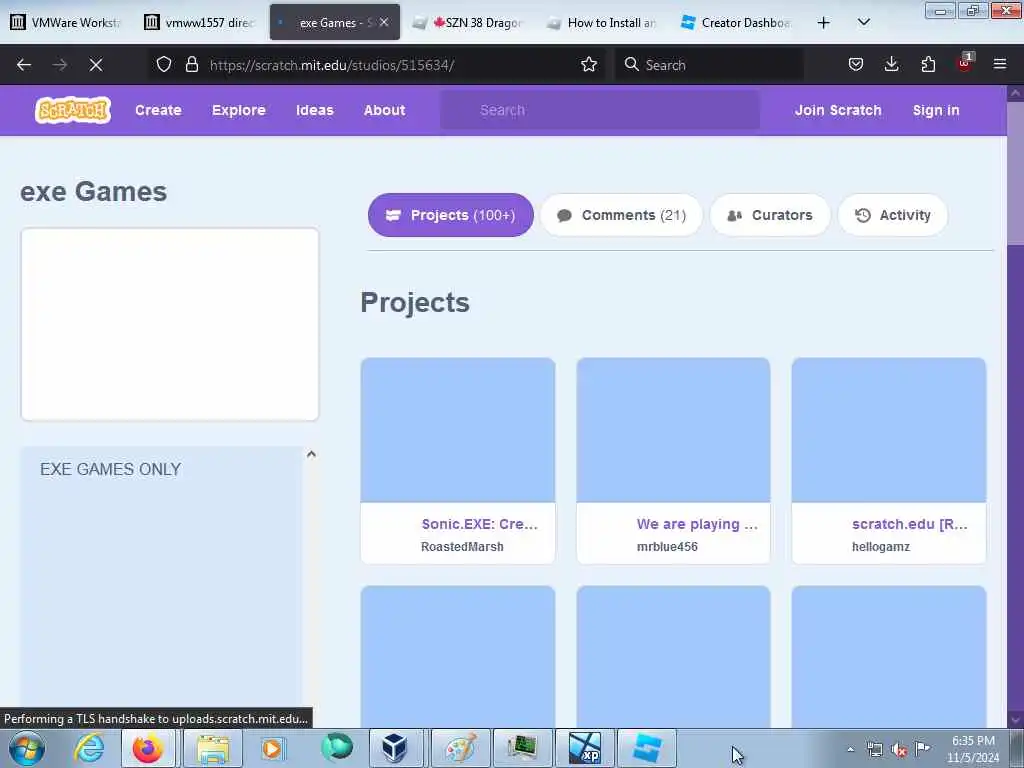Click the Scratch logo
Screen dimensions: 1024x768
73,110
